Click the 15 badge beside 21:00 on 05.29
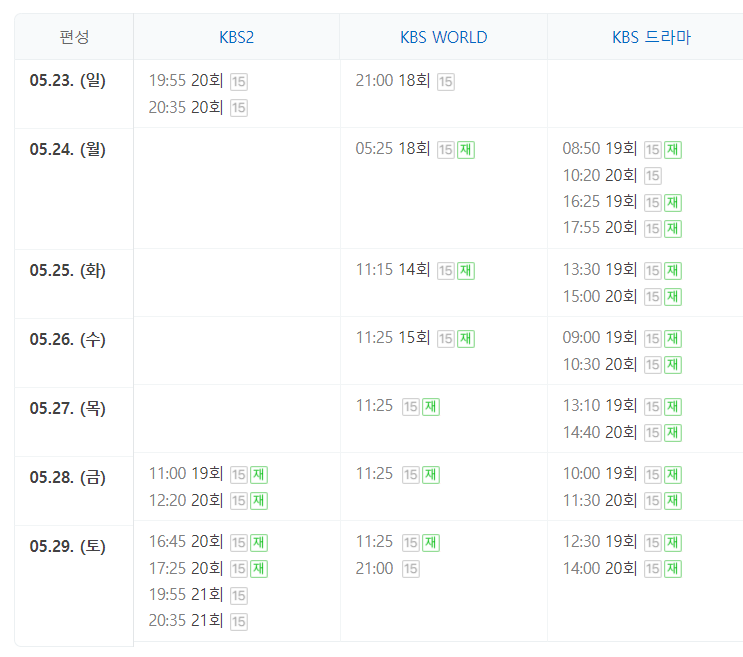The height and width of the screenshot is (657, 743). (411, 568)
